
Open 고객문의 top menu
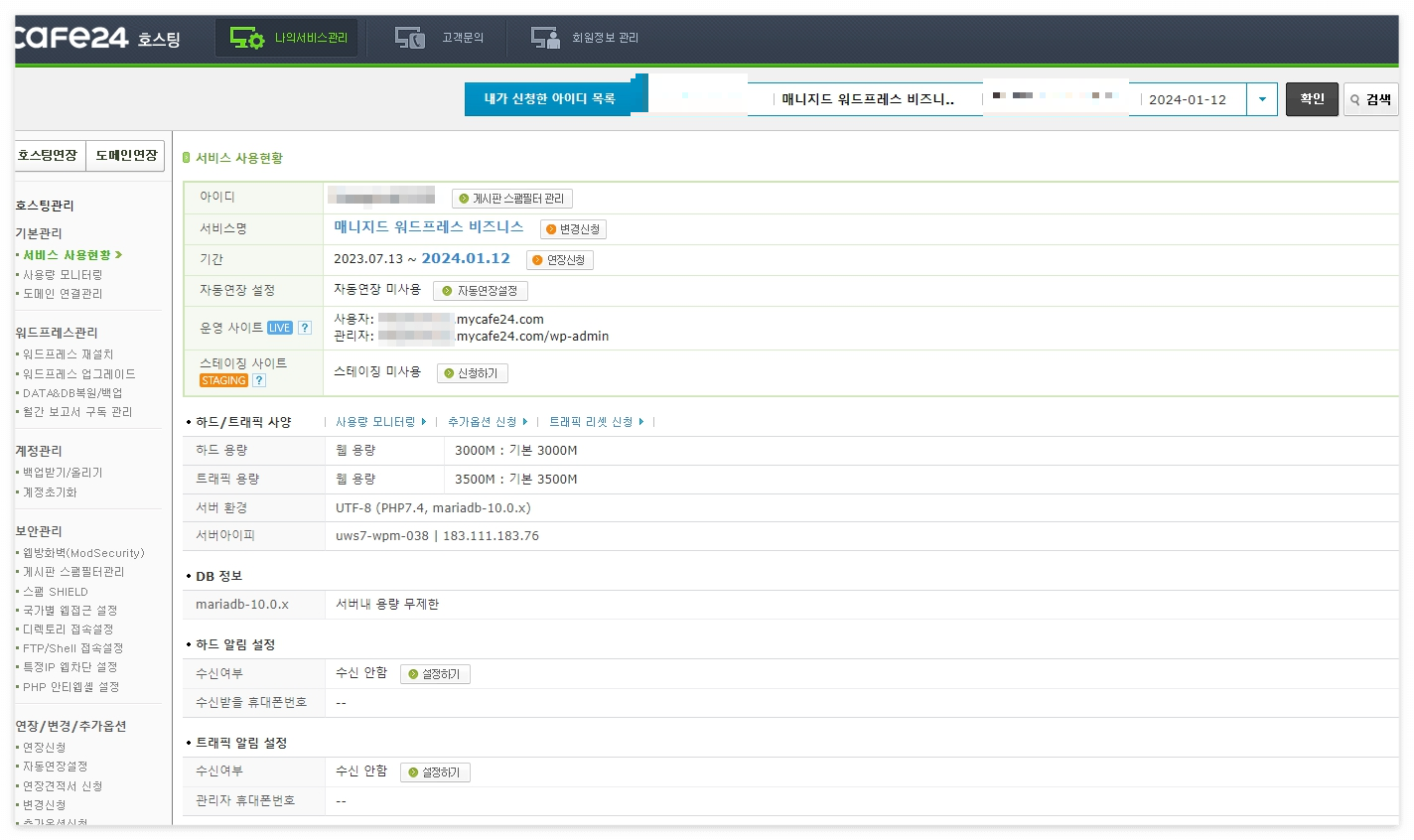(x=439, y=38)
